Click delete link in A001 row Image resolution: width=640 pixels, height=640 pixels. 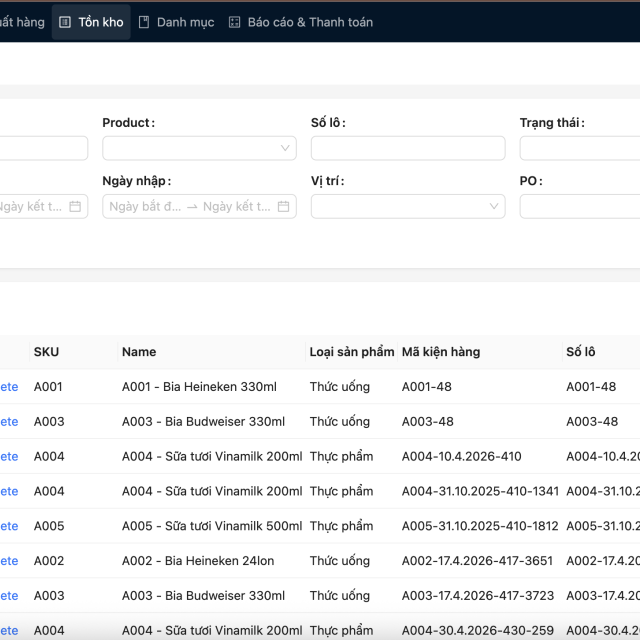(9, 387)
